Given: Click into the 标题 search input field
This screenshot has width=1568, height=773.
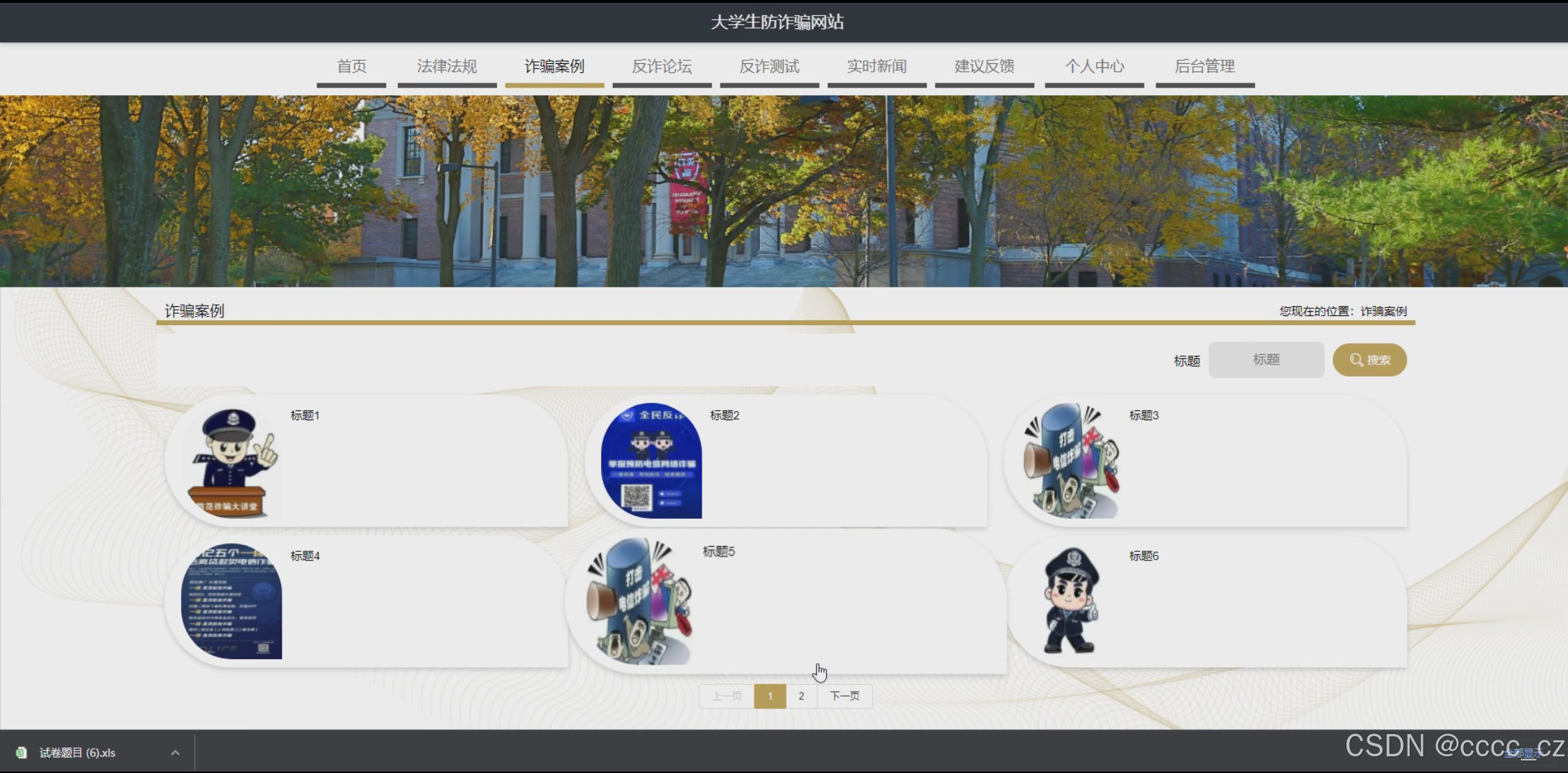Looking at the screenshot, I should pyautogui.click(x=1265, y=360).
